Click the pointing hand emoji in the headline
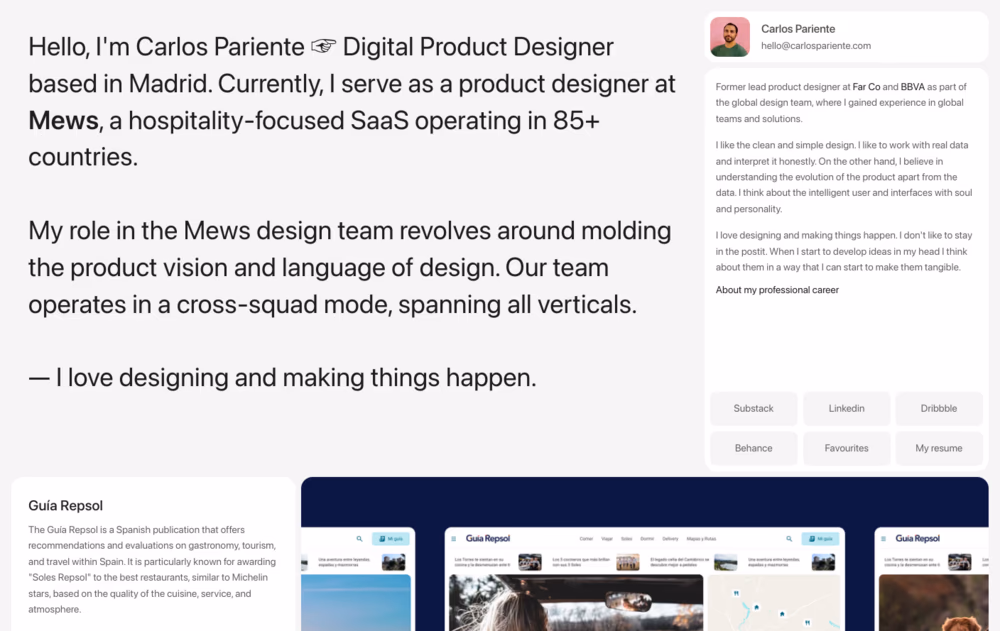Screen dimensions: 1000x631 (x=323, y=47)
